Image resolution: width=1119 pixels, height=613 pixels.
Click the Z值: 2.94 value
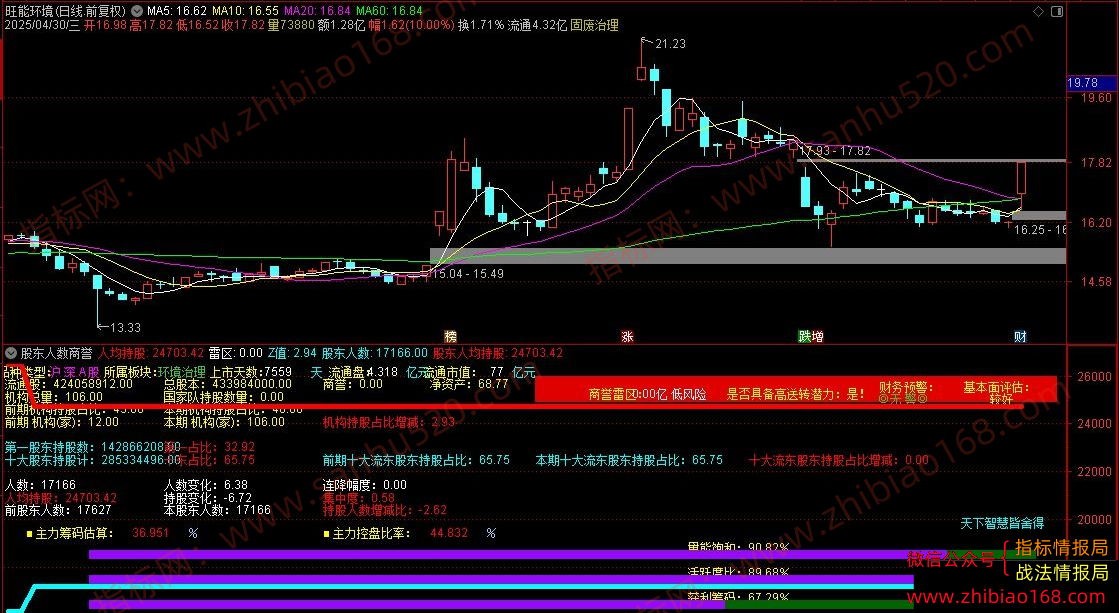(293, 353)
